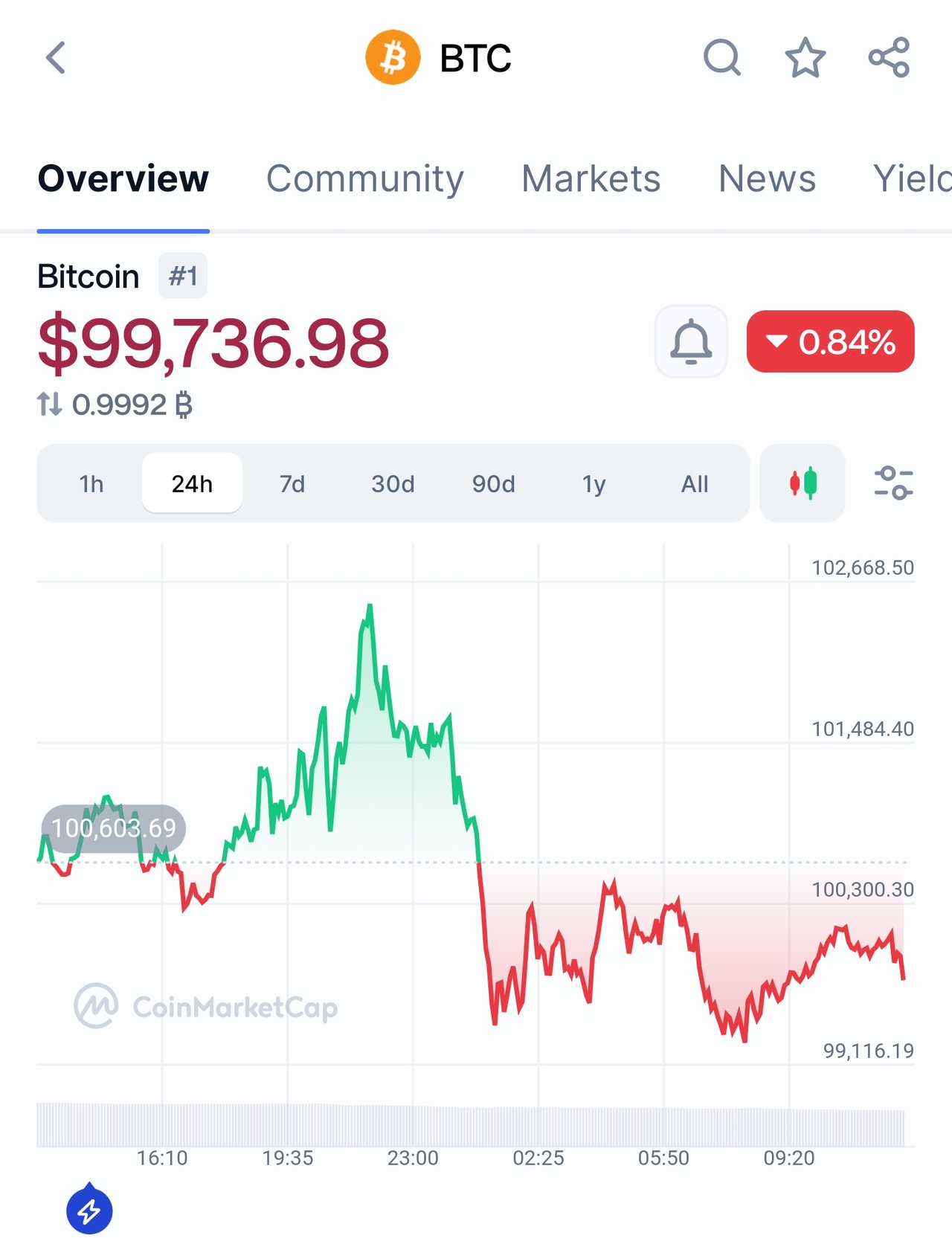The height and width of the screenshot is (1244, 952).
Task: Switch to candlestick chart view
Action: (x=803, y=483)
